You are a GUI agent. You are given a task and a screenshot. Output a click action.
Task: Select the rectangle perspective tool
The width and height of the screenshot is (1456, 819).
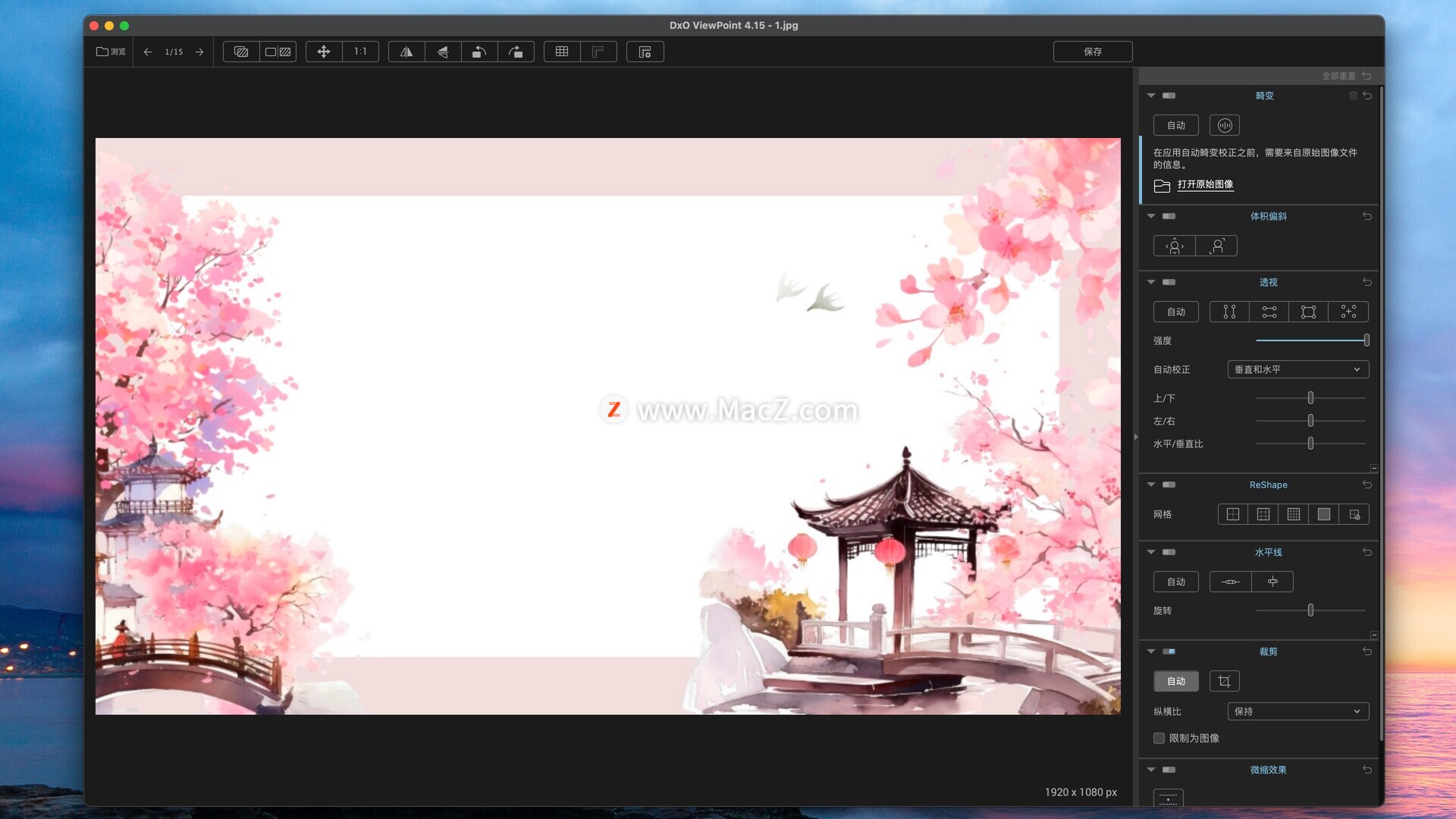tap(1308, 312)
